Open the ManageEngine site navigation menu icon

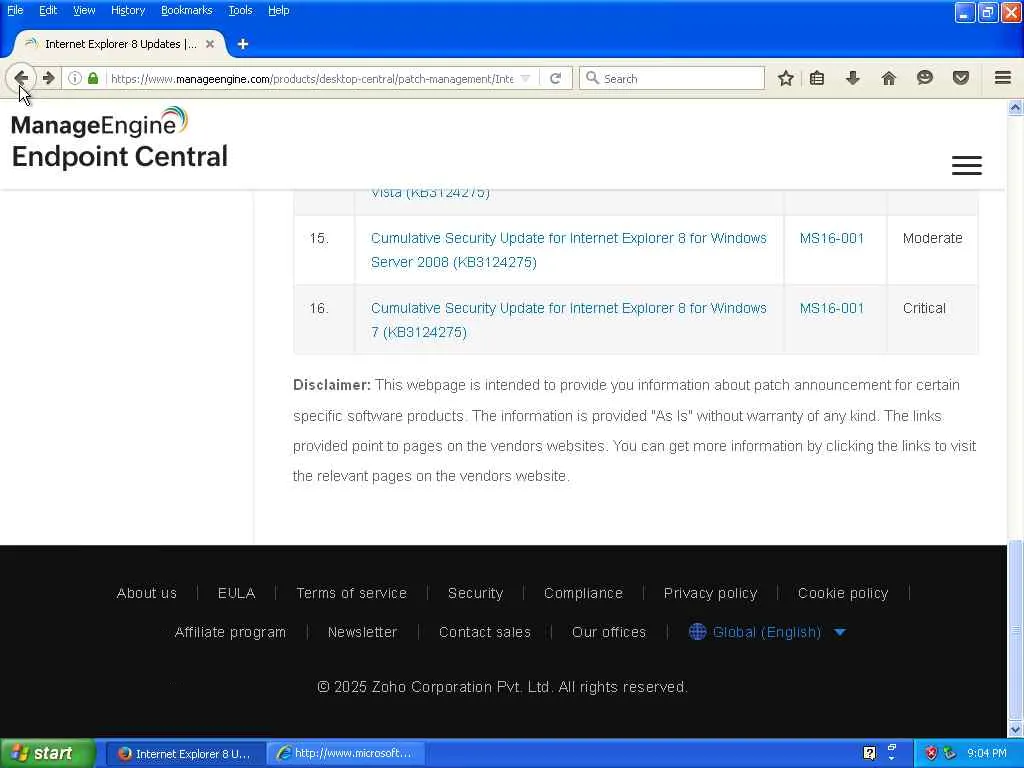tap(967, 165)
